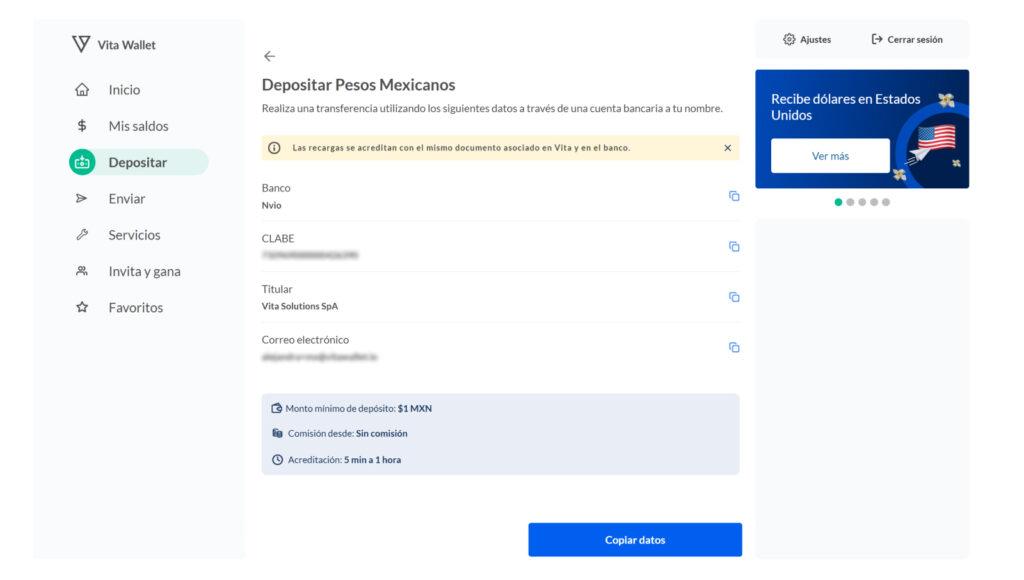1024x580 pixels.
Task: Click Cerrar sesión to log out
Action: (x=907, y=40)
